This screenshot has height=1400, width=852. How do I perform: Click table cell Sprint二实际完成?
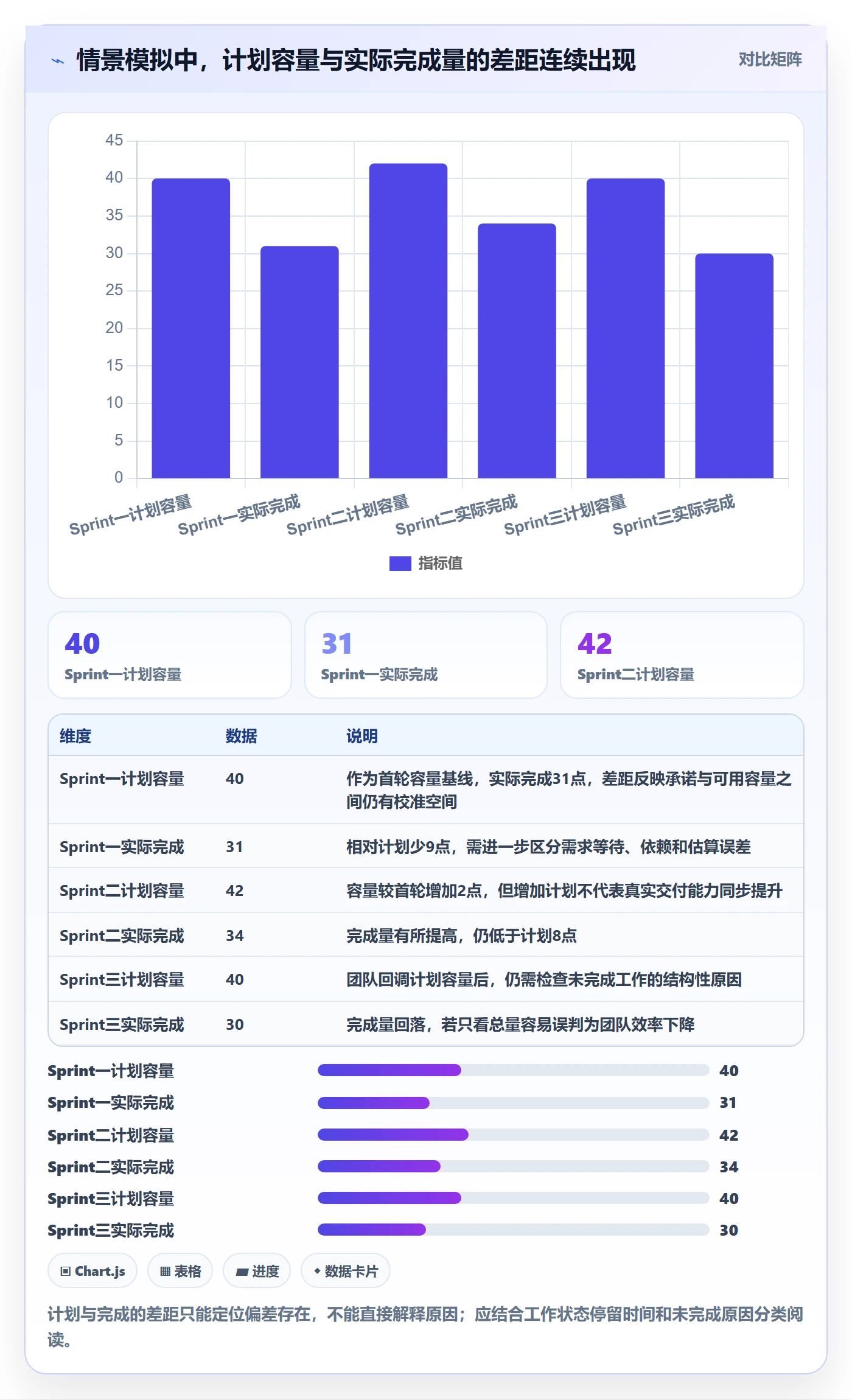pyautogui.click(x=122, y=936)
